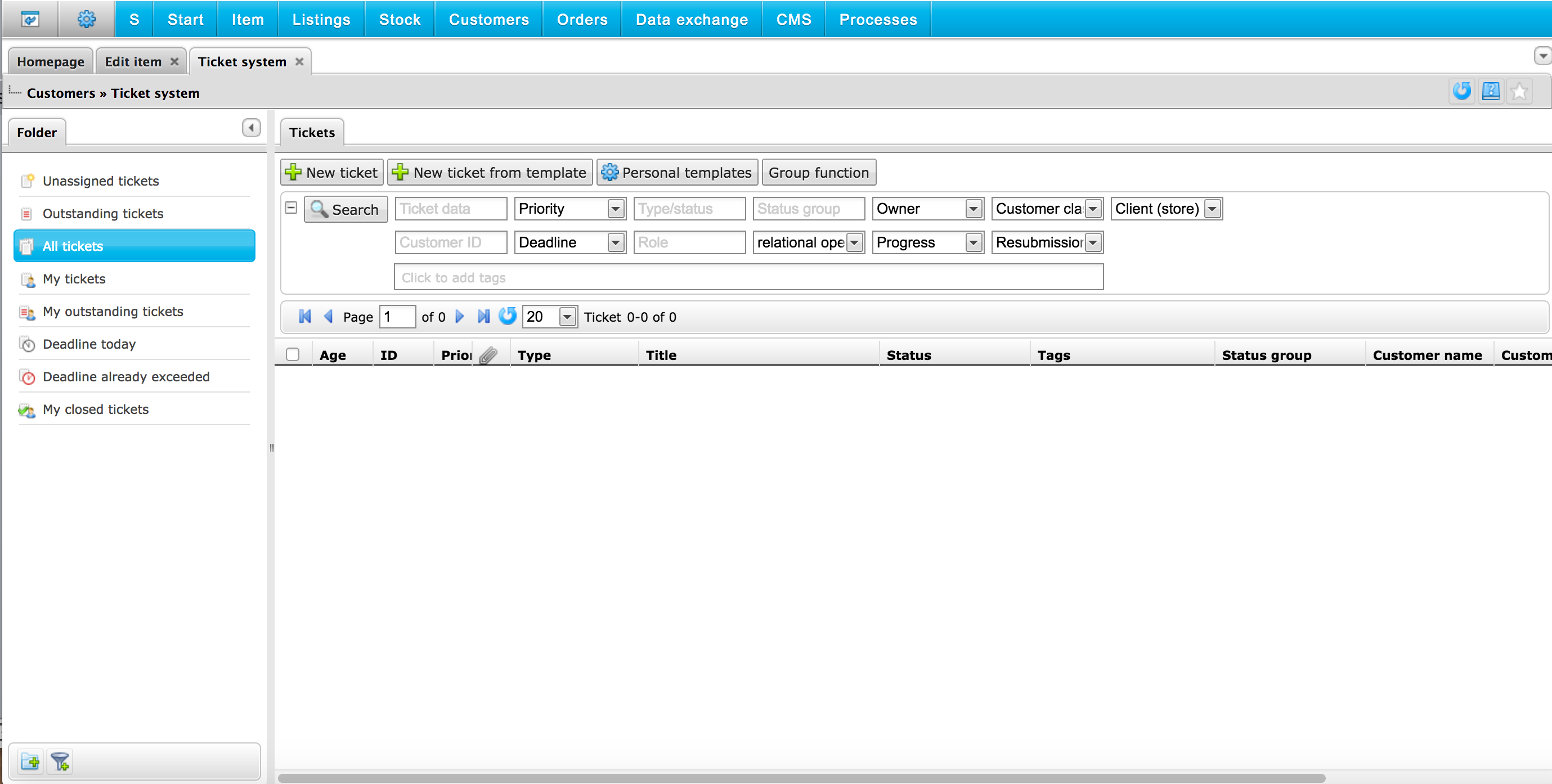Image resolution: width=1552 pixels, height=784 pixels.
Task: Click the refresh/reload tickets icon
Action: point(508,317)
